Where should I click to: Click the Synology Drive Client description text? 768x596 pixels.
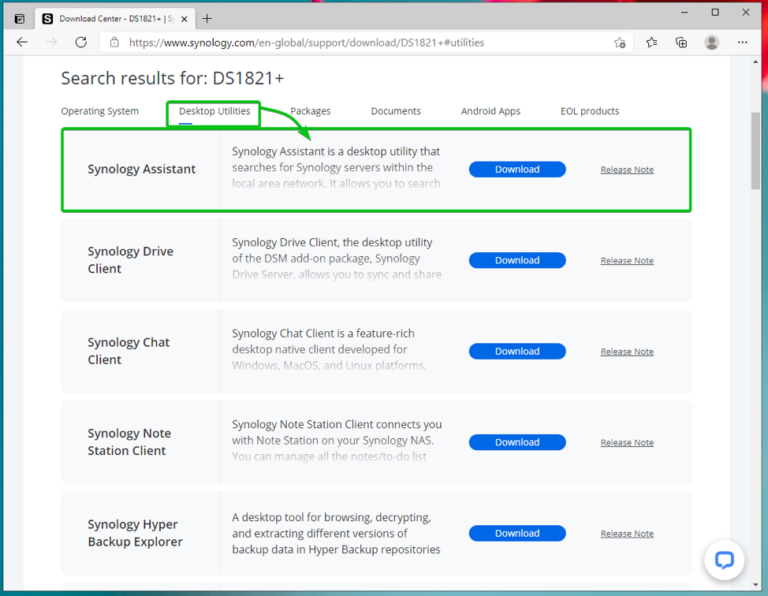pos(336,259)
